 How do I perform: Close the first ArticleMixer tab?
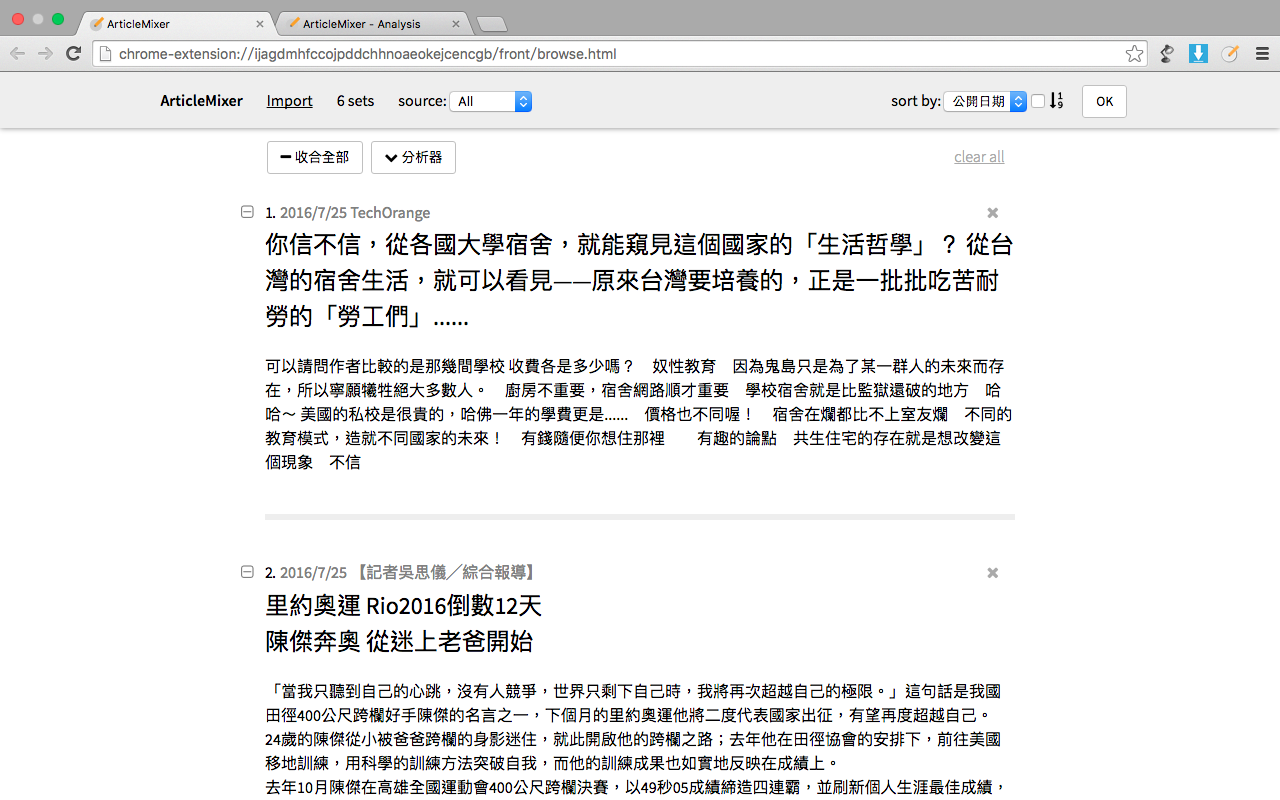pos(260,24)
